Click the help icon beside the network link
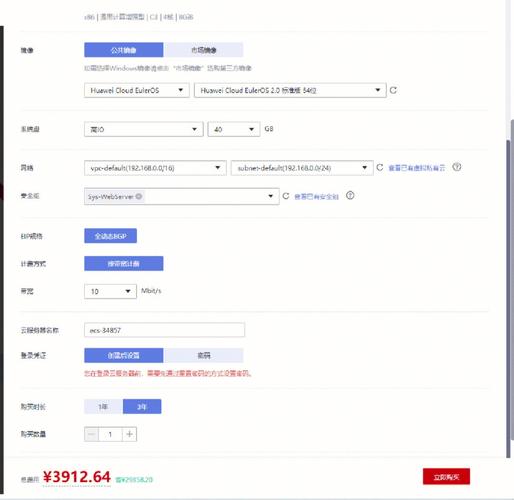Image resolution: width=514 pixels, height=500 pixels. [457, 167]
